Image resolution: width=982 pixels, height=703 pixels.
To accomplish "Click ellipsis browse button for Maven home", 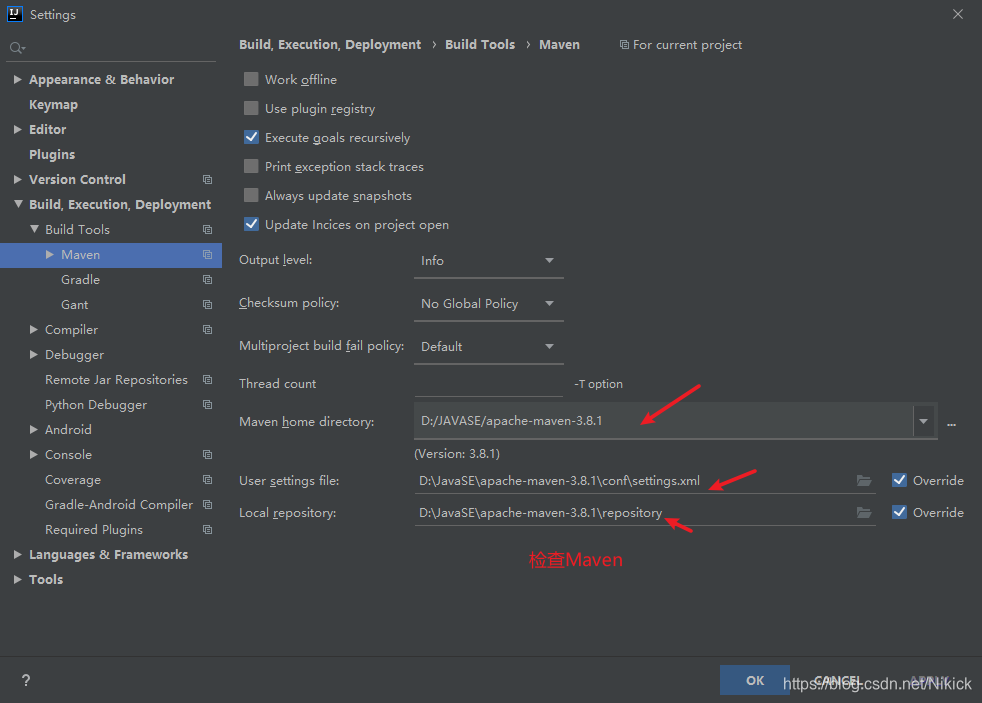I will 951,424.
